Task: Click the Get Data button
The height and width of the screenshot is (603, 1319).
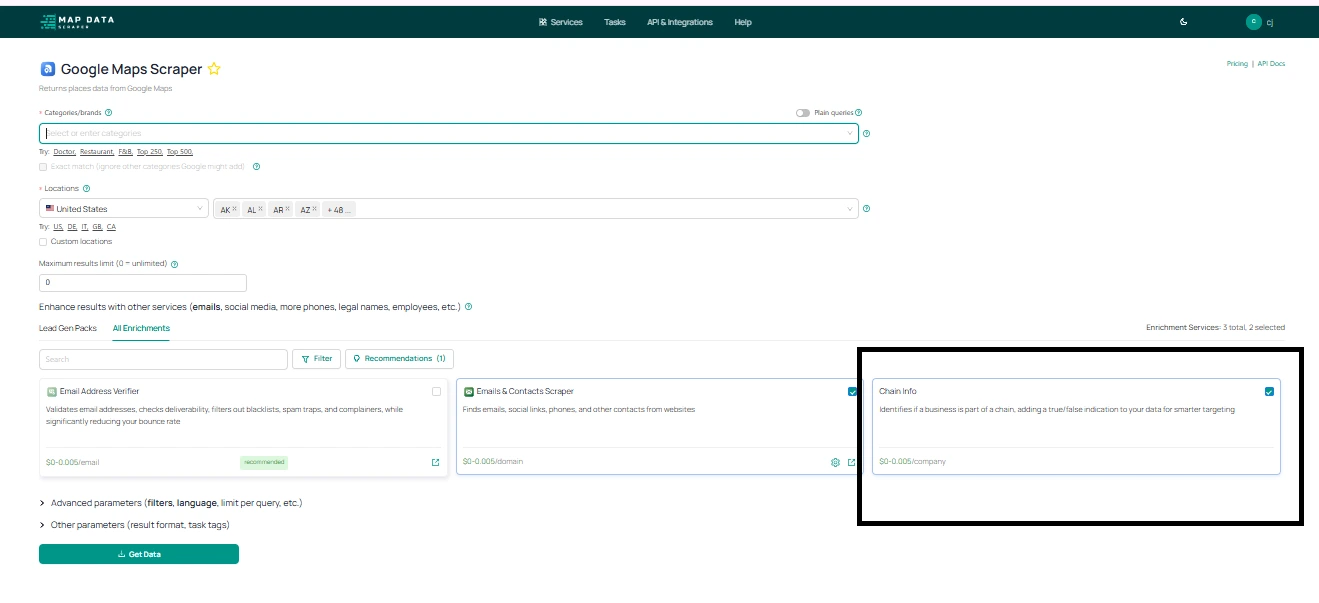Action: [x=139, y=554]
